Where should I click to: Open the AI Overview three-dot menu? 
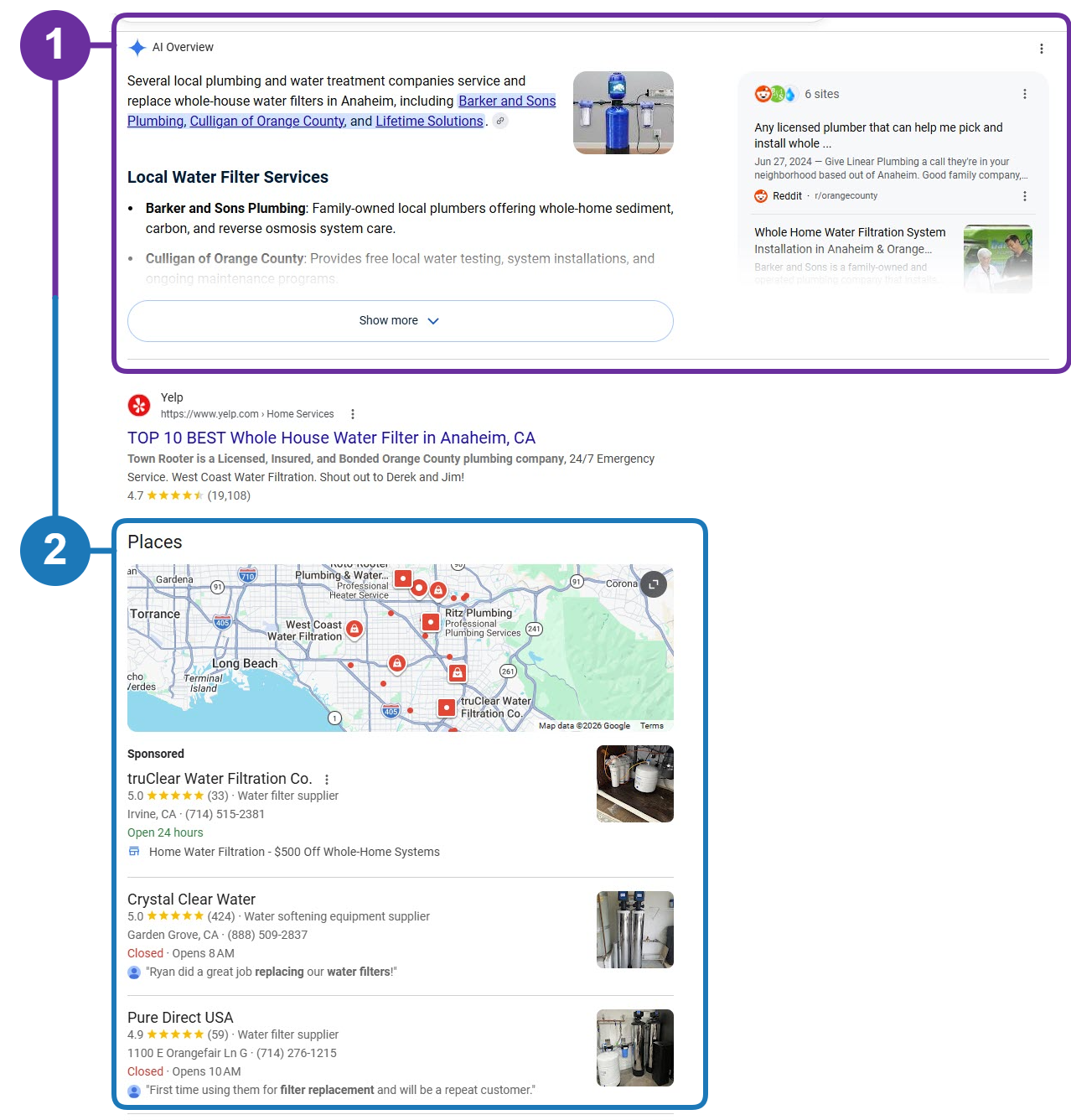(1042, 49)
